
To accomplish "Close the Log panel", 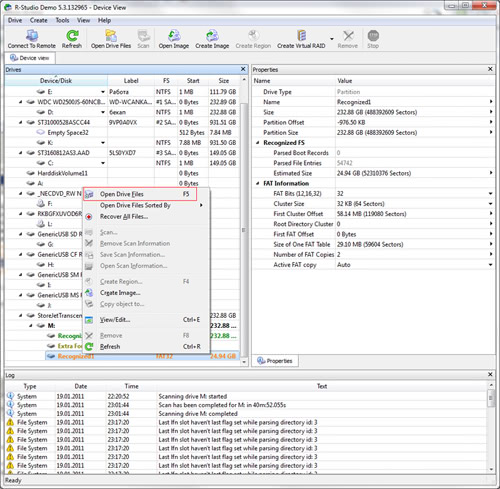I will pyautogui.click(x=490, y=374).
